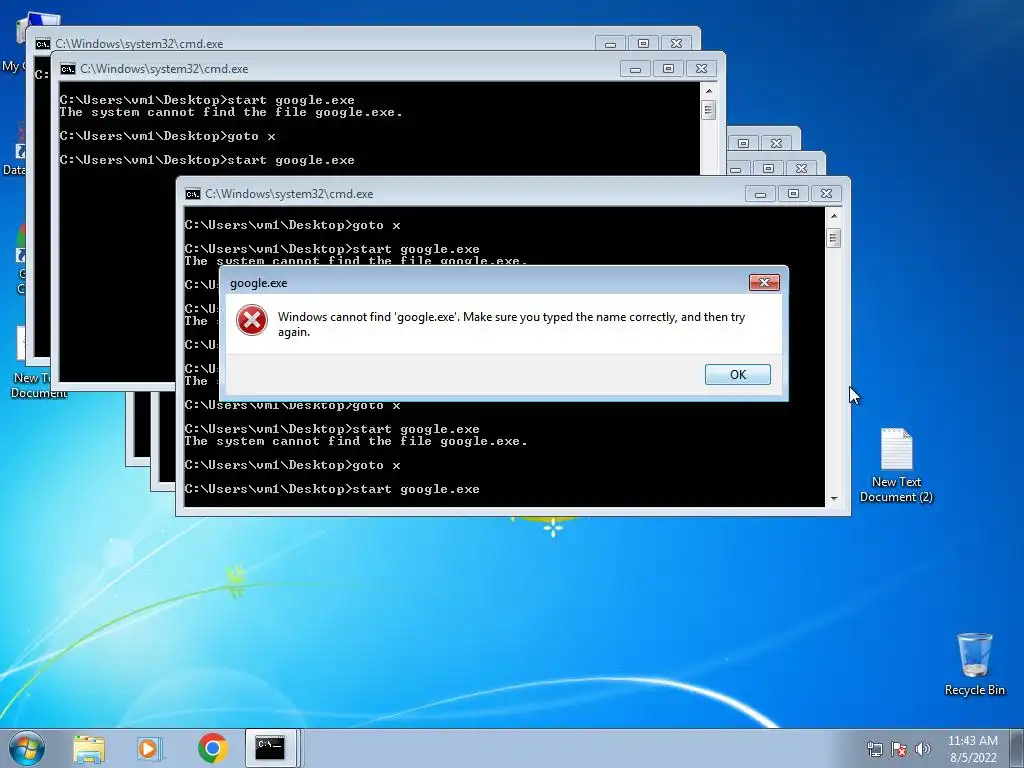
Task: Minimize the second cmd.exe window
Action: point(635,69)
